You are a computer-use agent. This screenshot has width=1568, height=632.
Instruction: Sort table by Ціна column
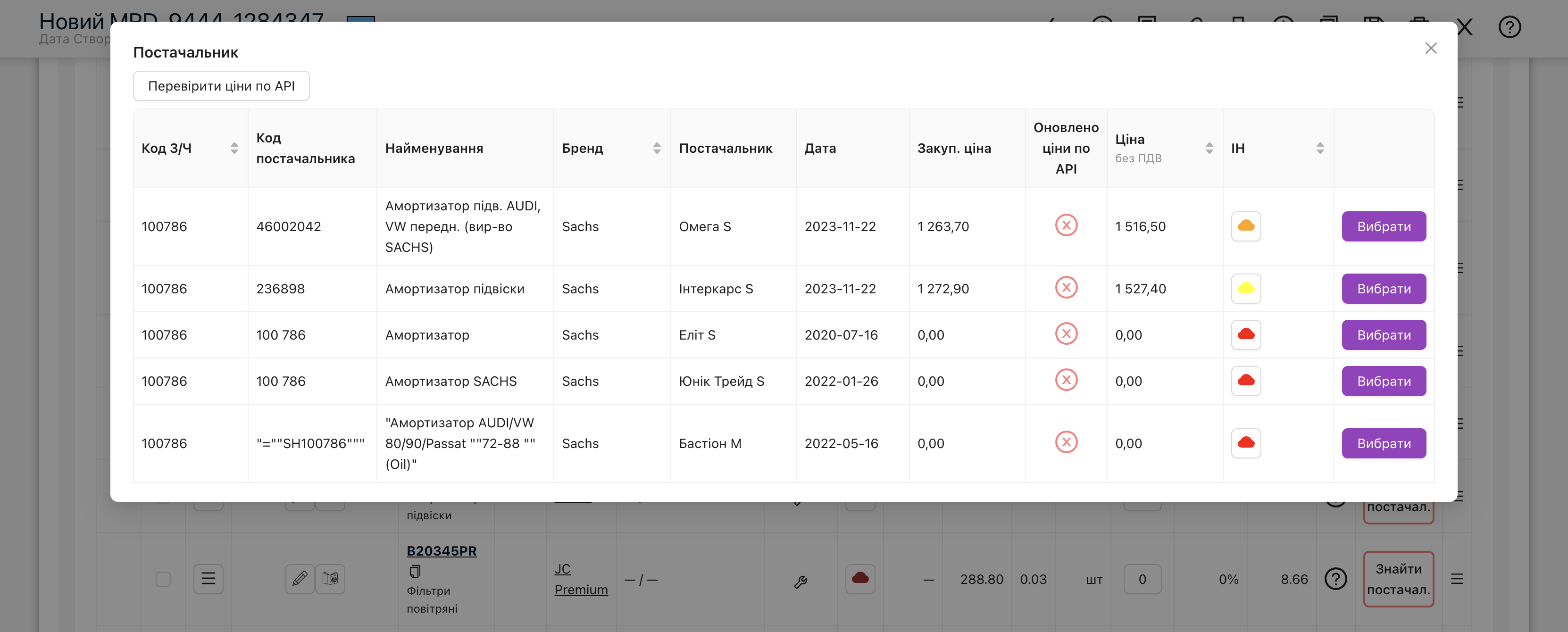1209,148
